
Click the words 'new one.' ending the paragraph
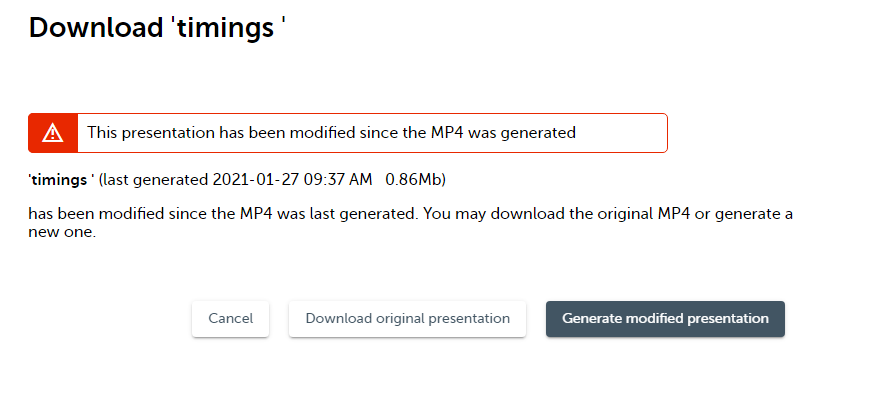click(x=62, y=234)
